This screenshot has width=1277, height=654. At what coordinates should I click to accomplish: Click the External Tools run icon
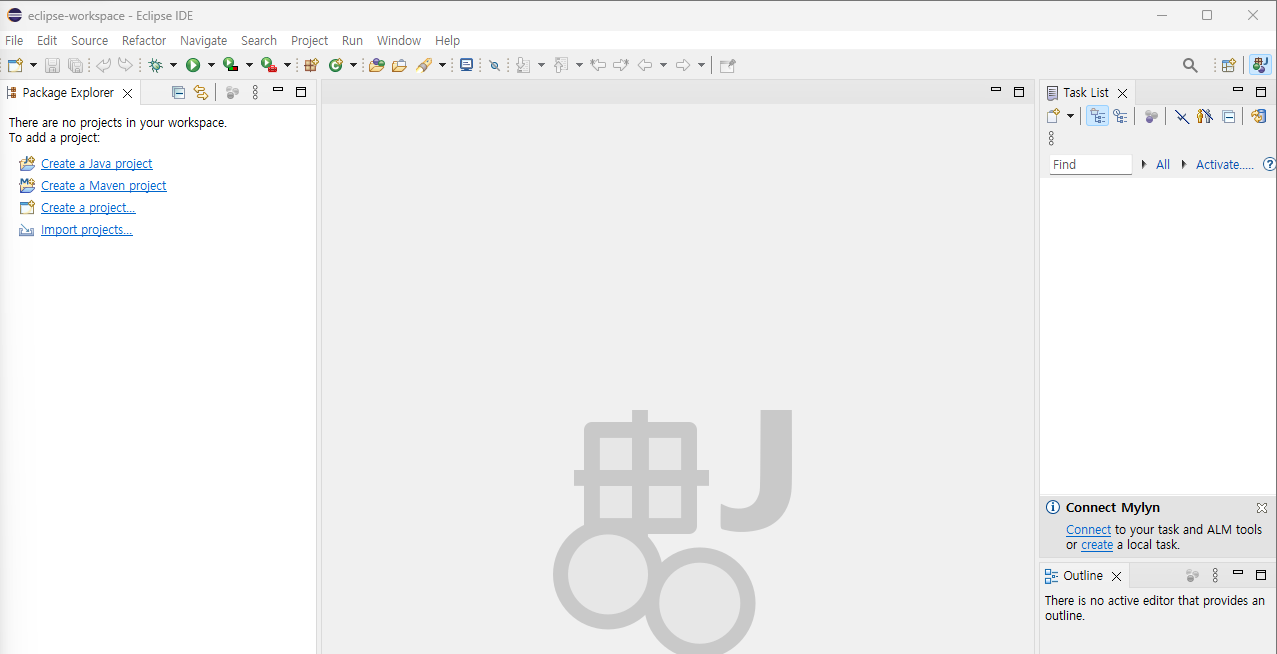(x=269, y=65)
